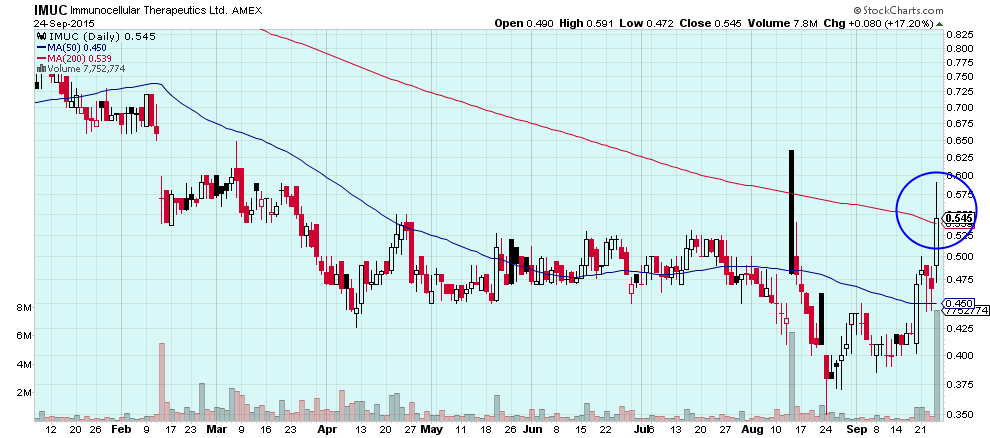Click the 0.500 price axis label
Image resolution: width=990 pixels, height=438 pixels.
(959, 256)
